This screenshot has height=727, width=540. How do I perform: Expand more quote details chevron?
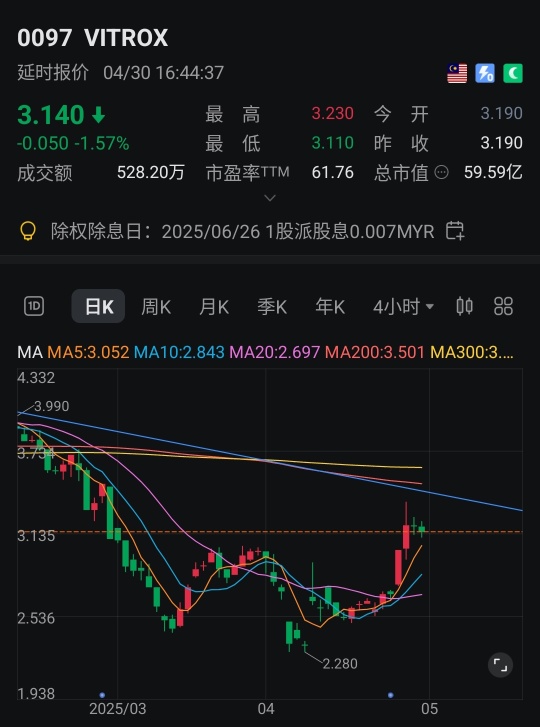tap(270, 198)
